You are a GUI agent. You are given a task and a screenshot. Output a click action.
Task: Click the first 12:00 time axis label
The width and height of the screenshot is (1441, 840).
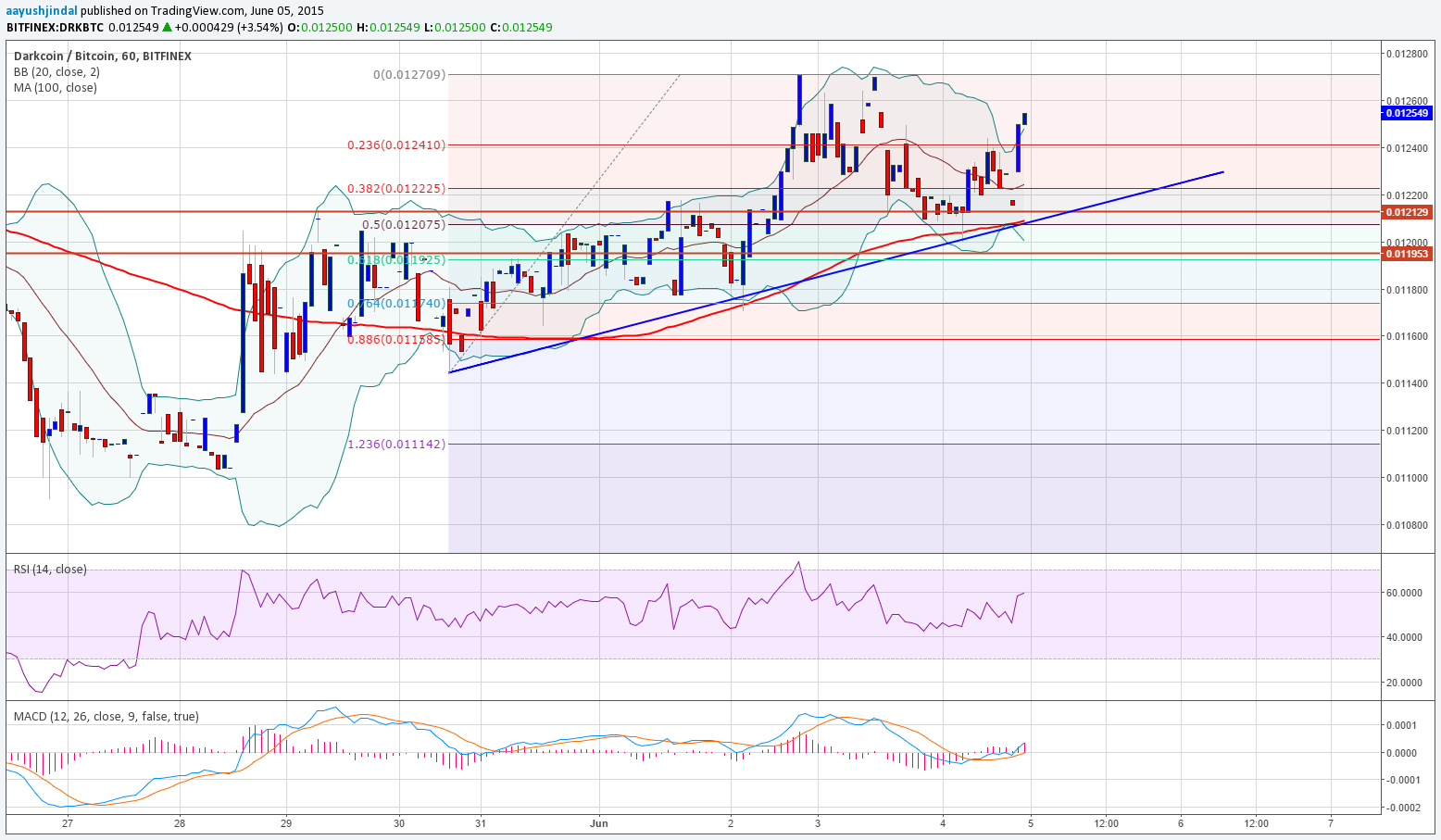[x=1106, y=822]
